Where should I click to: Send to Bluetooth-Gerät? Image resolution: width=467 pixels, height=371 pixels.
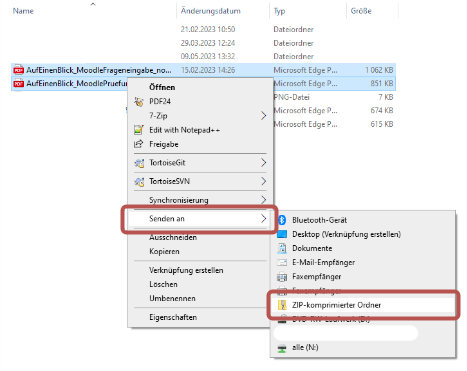coord(319,220)
